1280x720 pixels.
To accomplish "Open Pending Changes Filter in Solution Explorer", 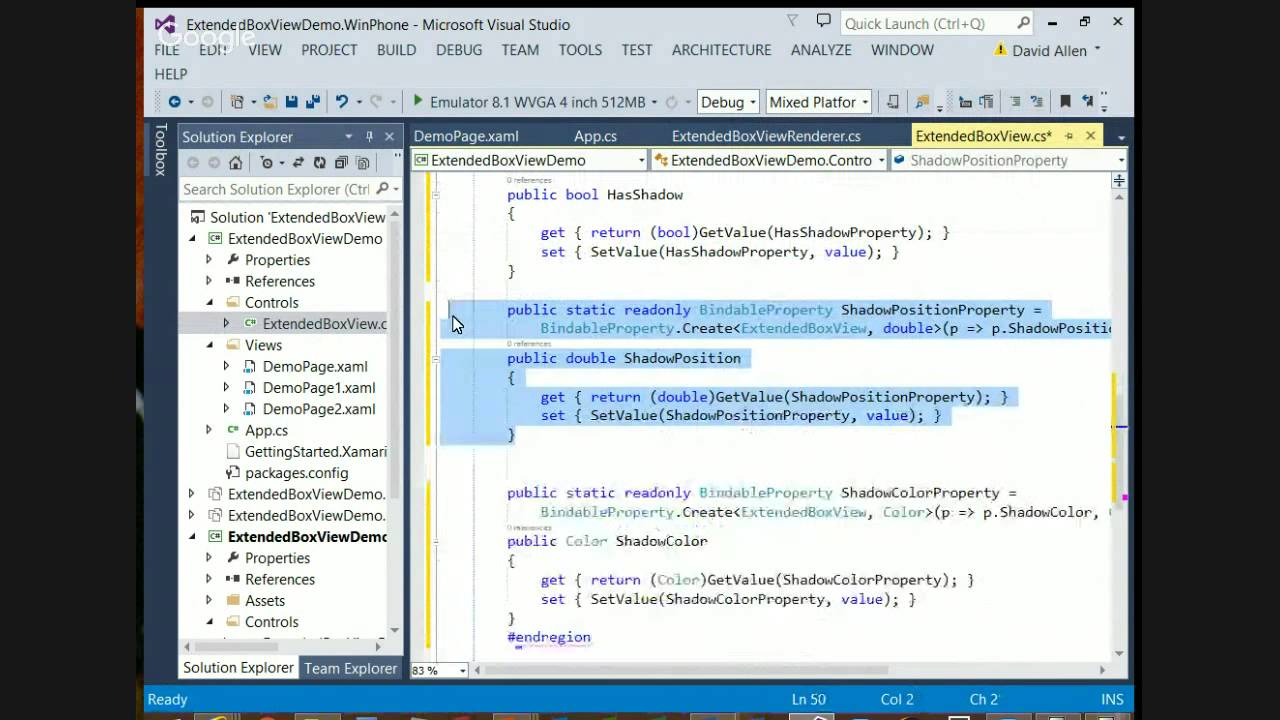I will coord(266,162).
